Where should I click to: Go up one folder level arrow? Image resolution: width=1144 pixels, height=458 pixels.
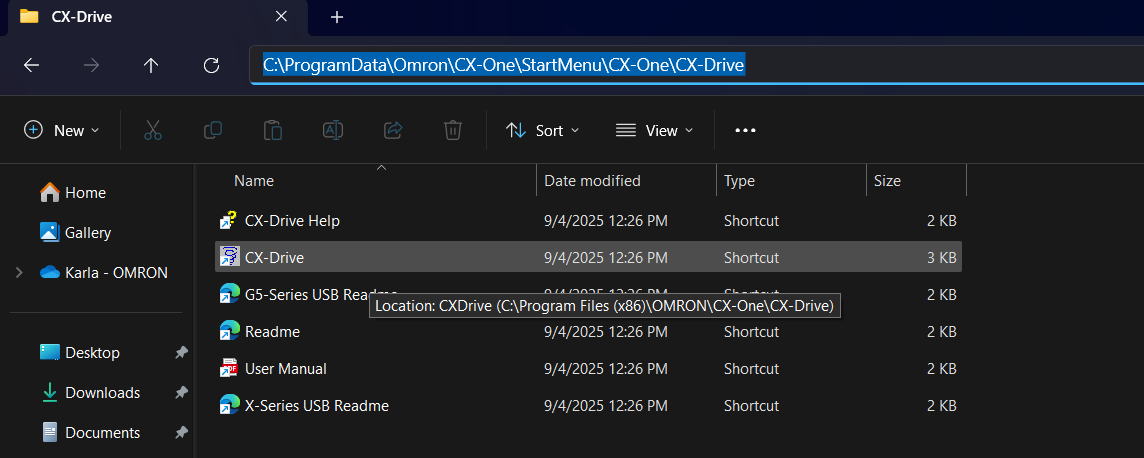[x=151, y=66]
